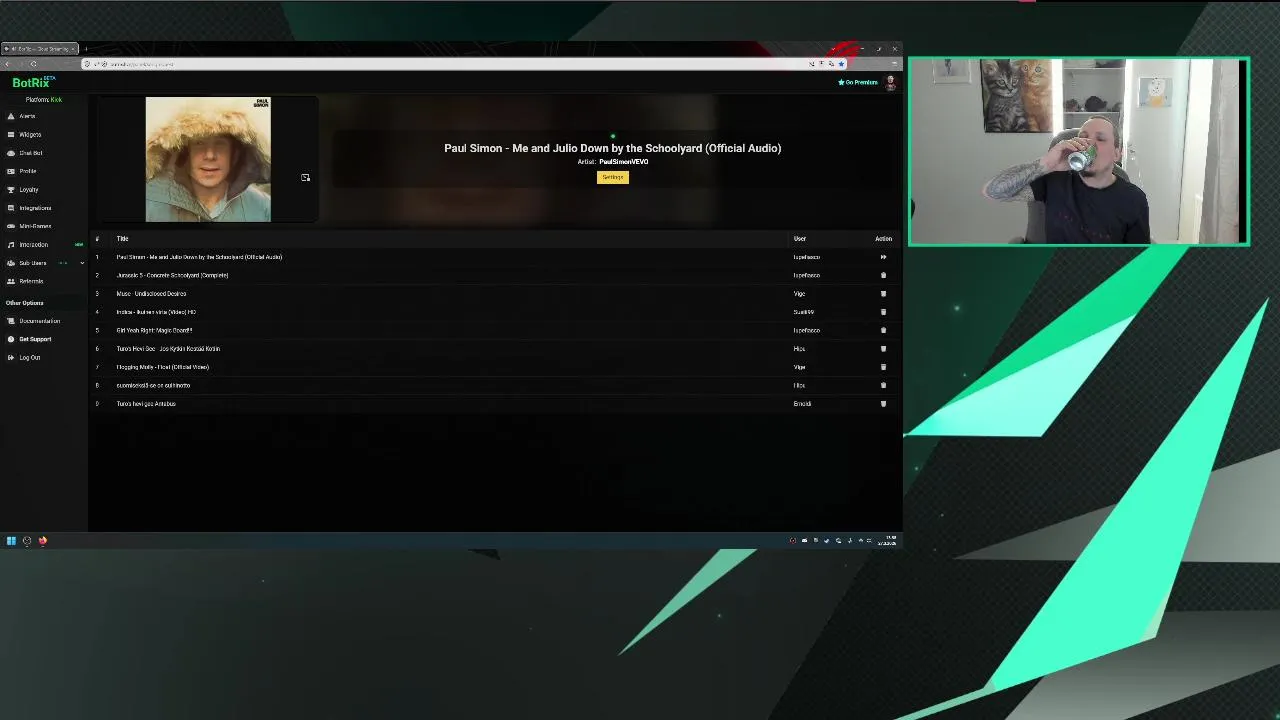
Task: Click the Other Options sidebar heading
Action: (x=25, y=303)
